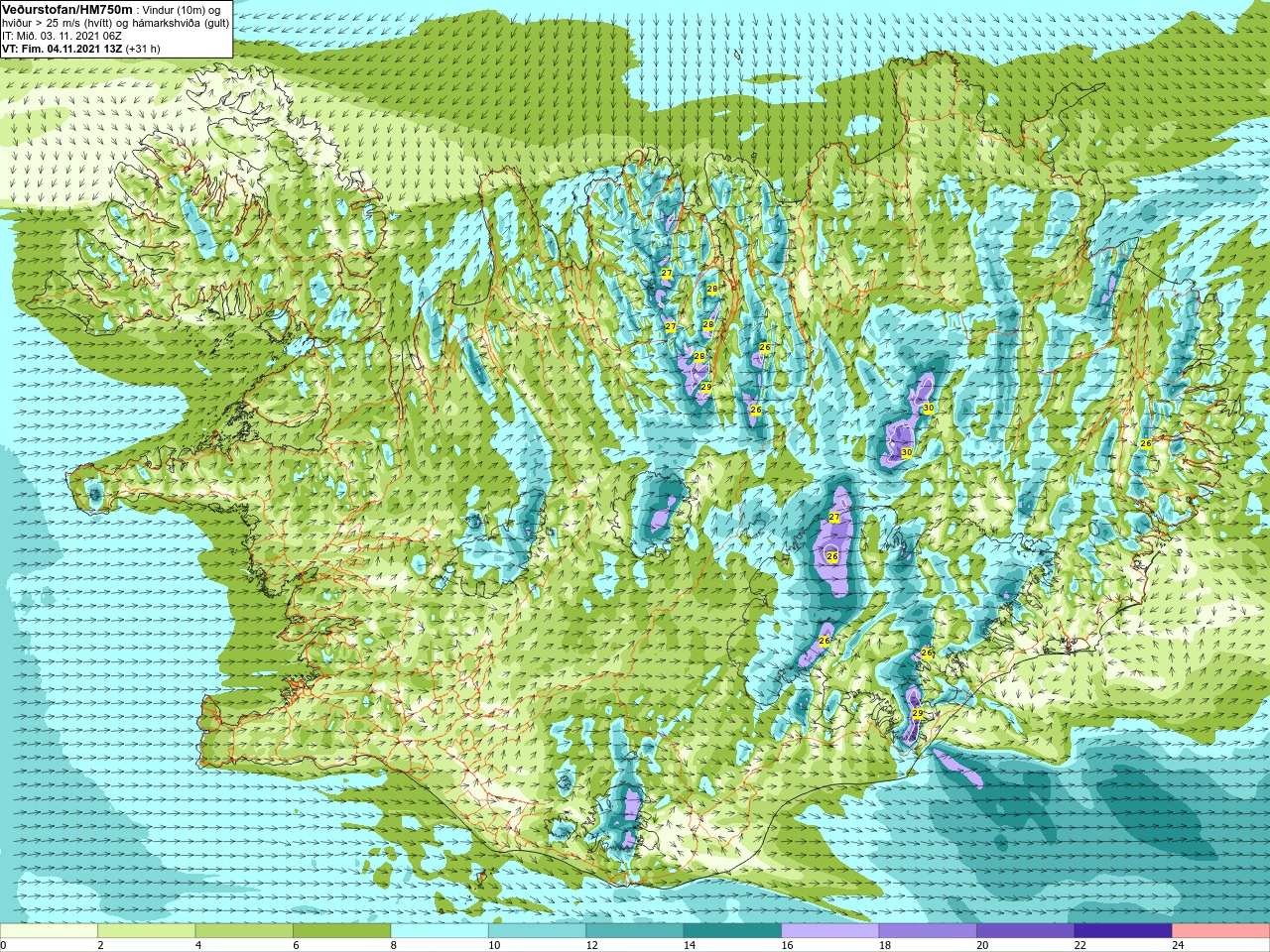Click the legend tick label 18
This screenshot has width=1270, height=952.
click(885, 945)
